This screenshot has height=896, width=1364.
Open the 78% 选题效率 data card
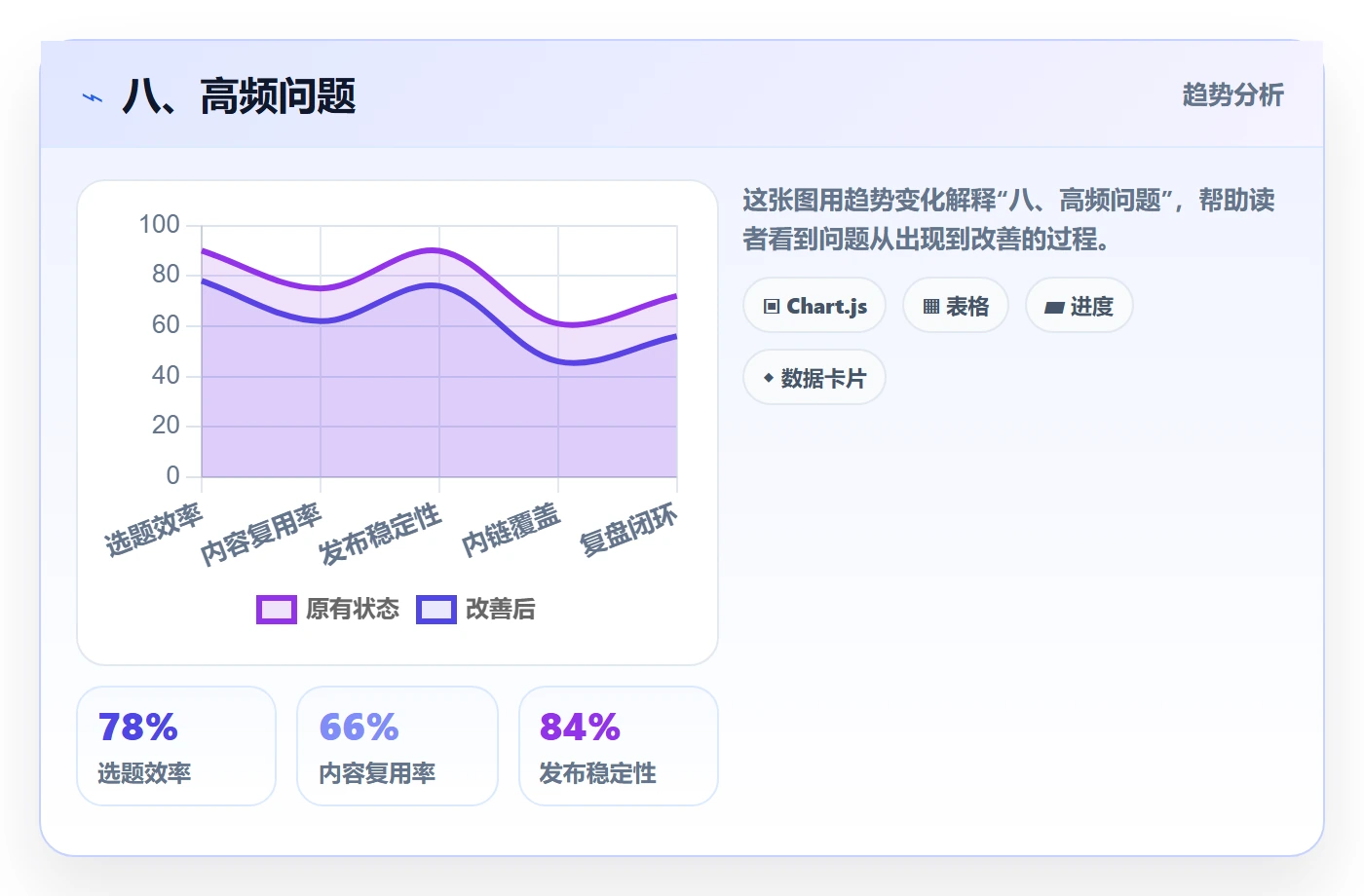[176, 746]
